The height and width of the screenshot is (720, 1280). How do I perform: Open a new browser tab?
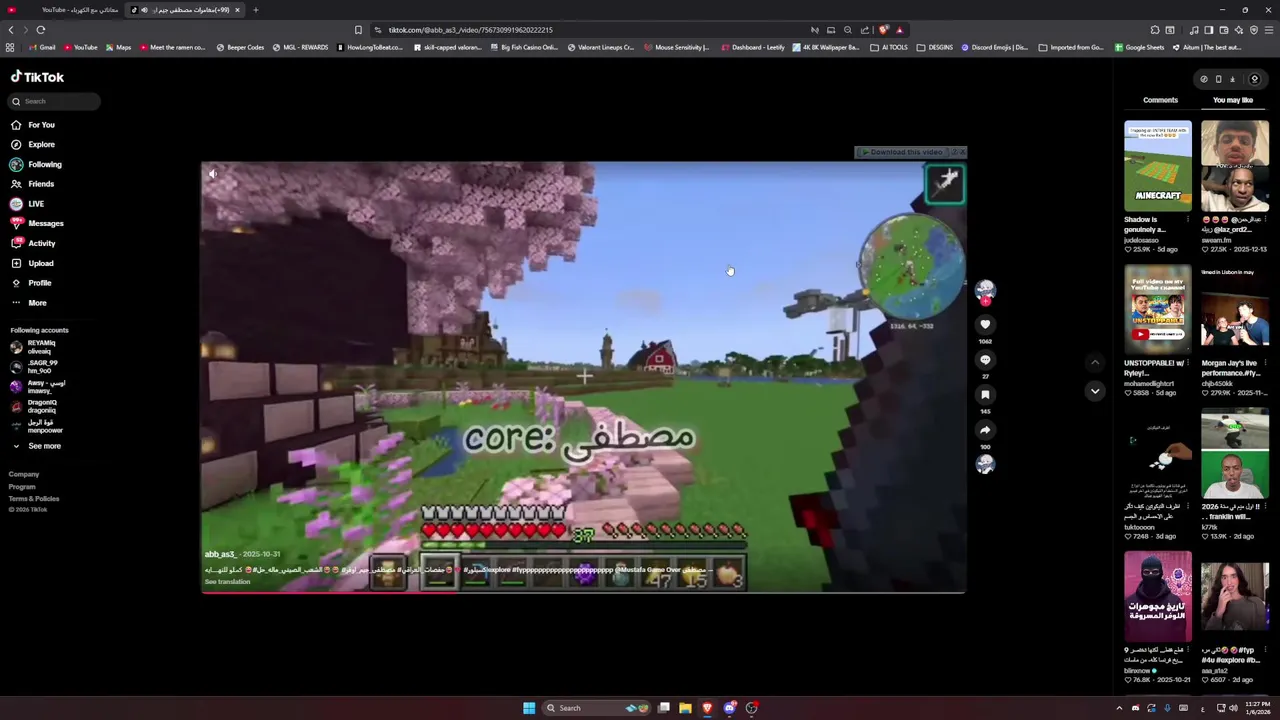(x=255, y=10)
